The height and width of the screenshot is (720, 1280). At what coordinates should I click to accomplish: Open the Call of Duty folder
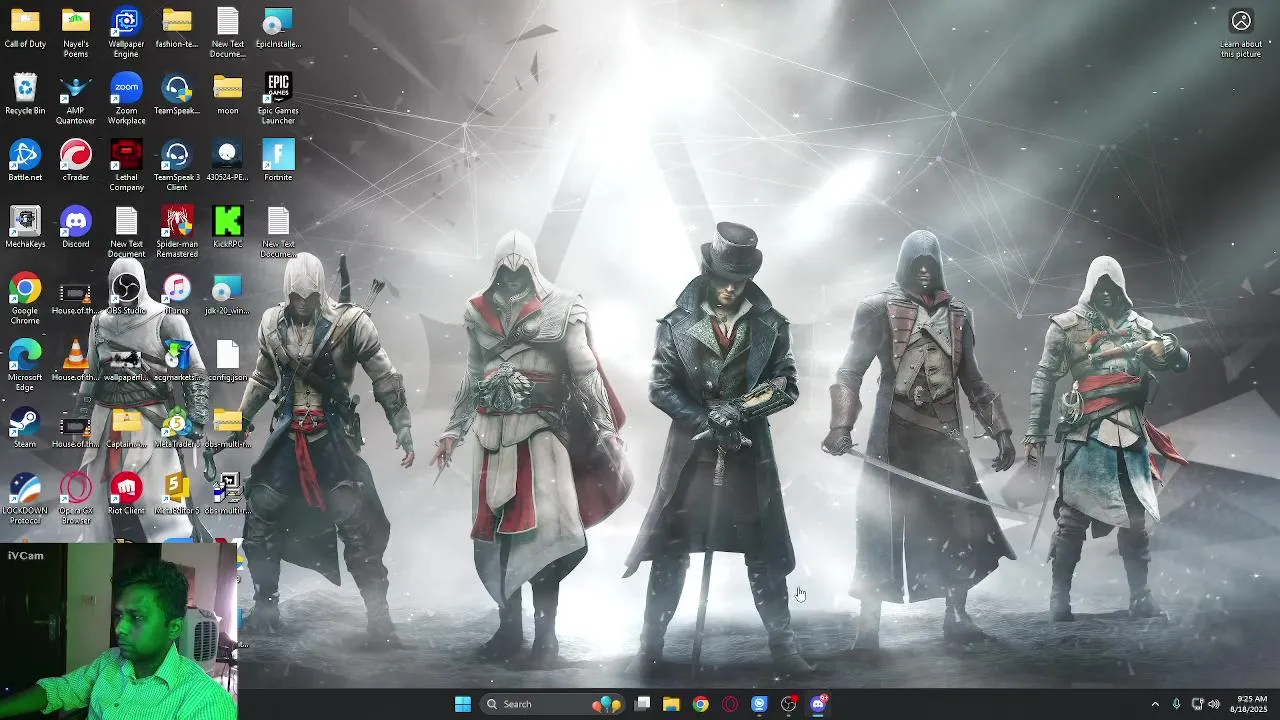click(25, 28)
